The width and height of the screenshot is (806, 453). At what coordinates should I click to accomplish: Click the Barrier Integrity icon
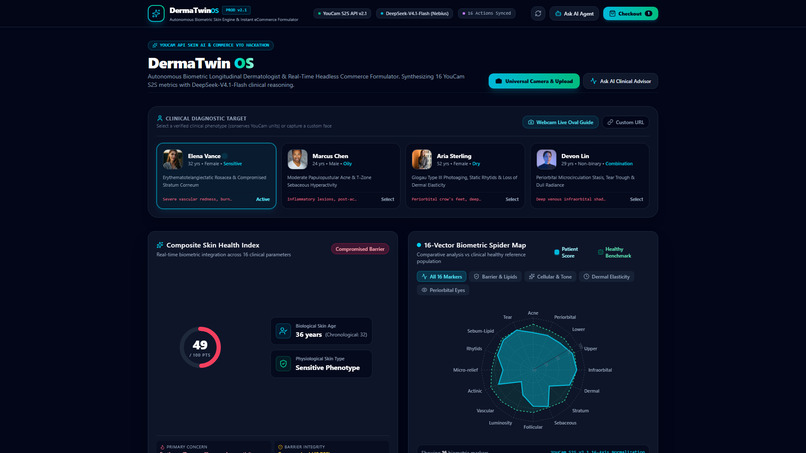pos(280,447)
